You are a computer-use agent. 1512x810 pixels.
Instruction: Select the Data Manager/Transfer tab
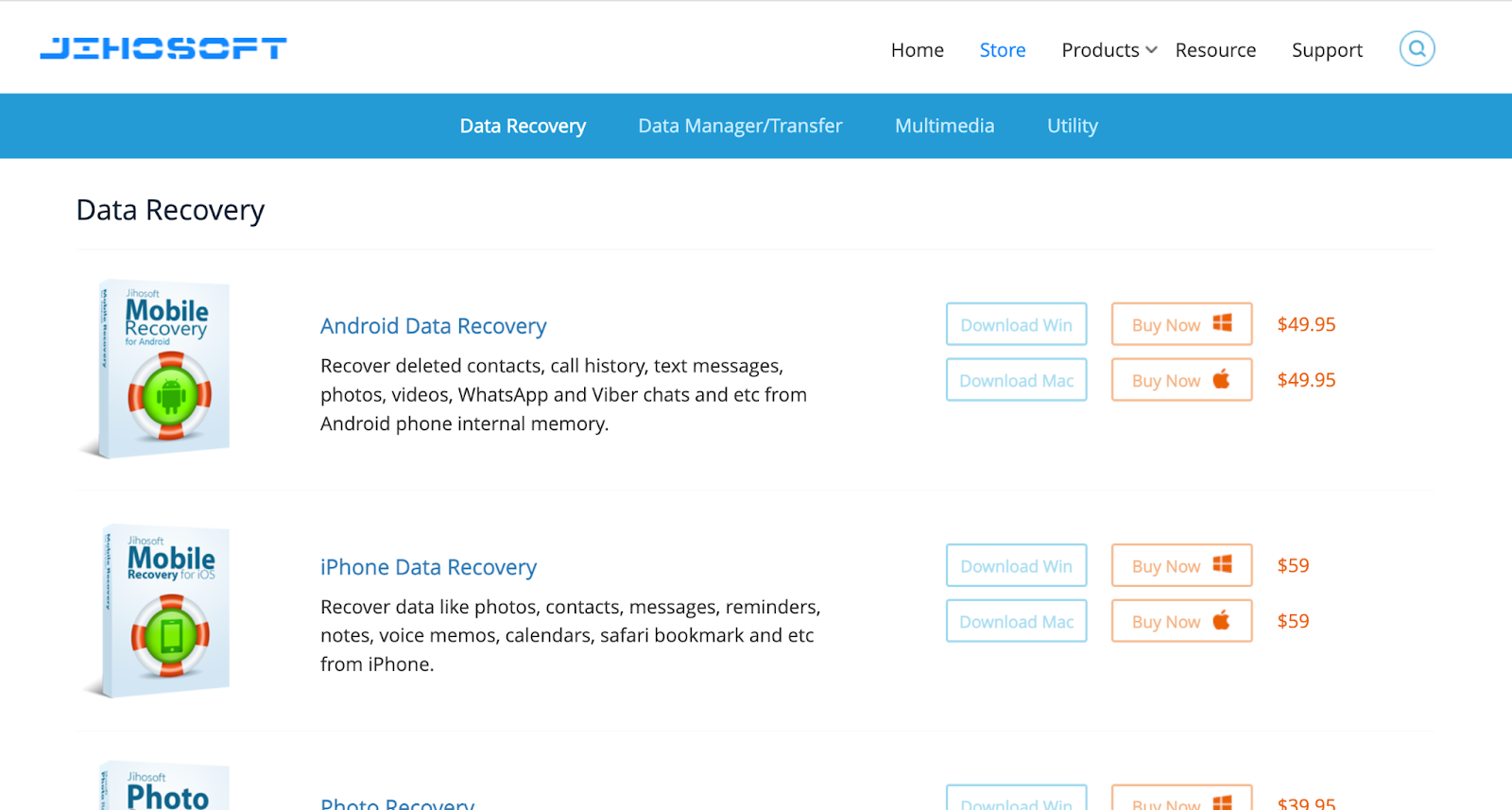(740, 126)
